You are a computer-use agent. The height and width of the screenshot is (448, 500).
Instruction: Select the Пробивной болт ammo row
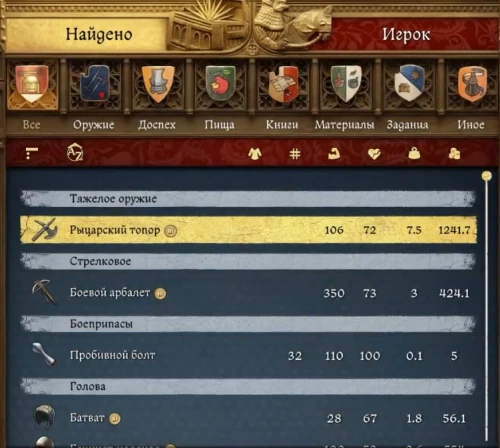249,355
